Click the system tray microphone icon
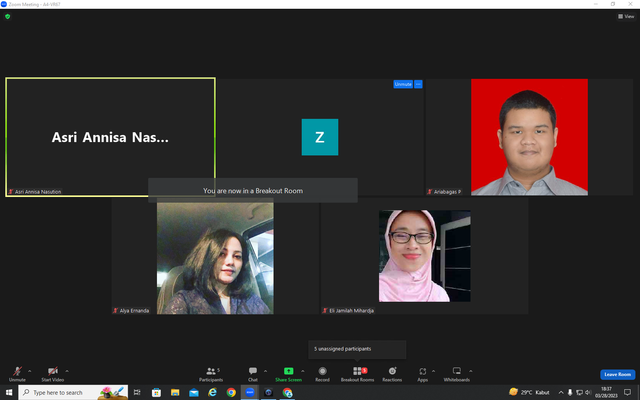Image resolution: width=640 pixels, height=400 pixels. pos(570,392)
